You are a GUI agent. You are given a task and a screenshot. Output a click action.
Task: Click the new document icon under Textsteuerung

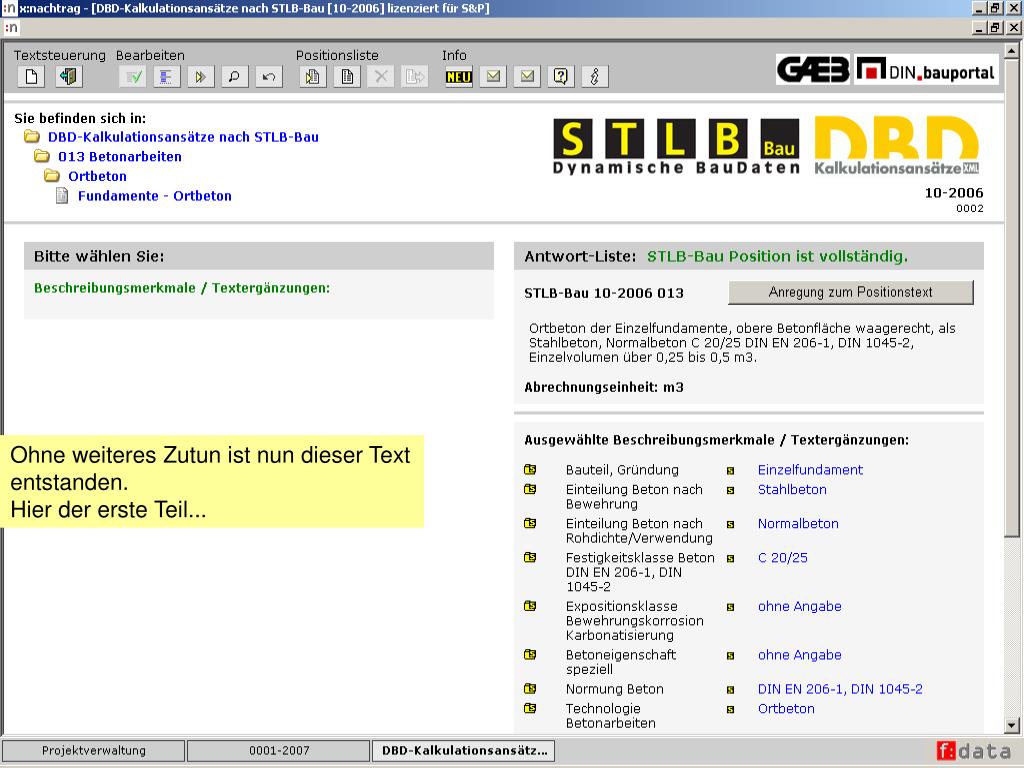click(31, 77)
